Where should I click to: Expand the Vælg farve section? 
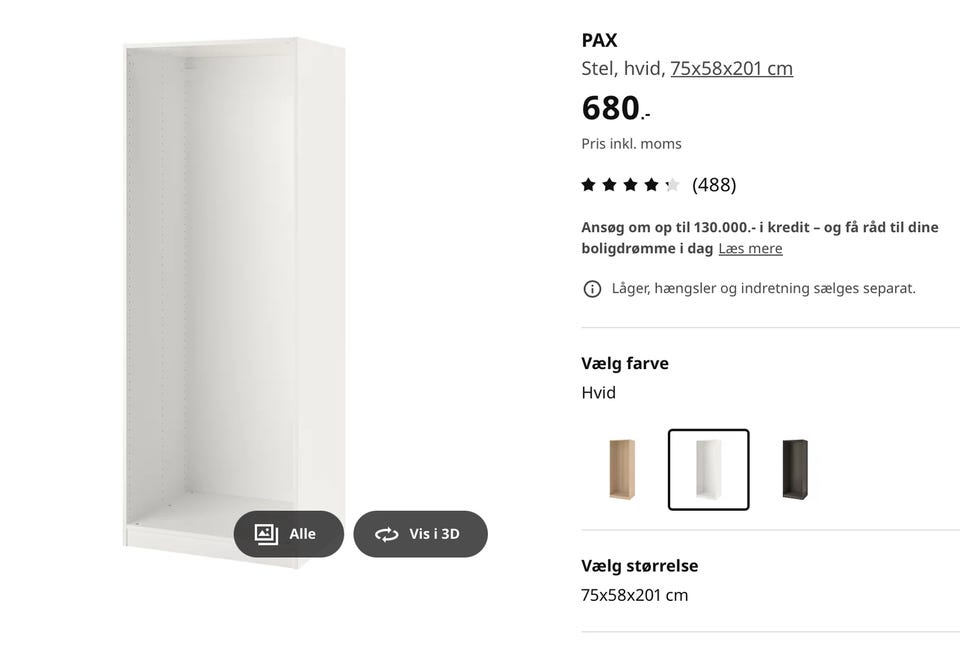tap(625, 364)
